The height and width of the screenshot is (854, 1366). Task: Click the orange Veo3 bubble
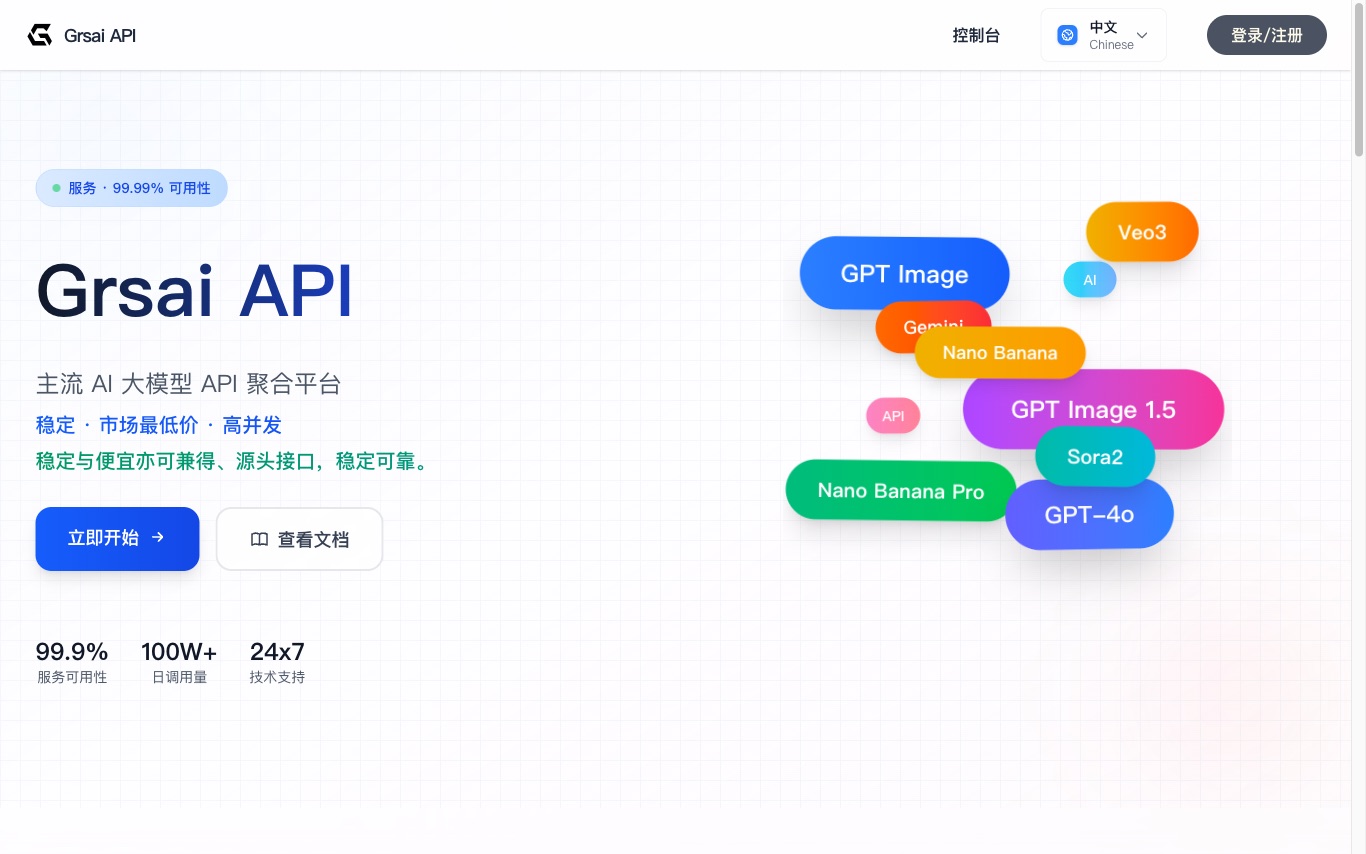(1142, 232)
